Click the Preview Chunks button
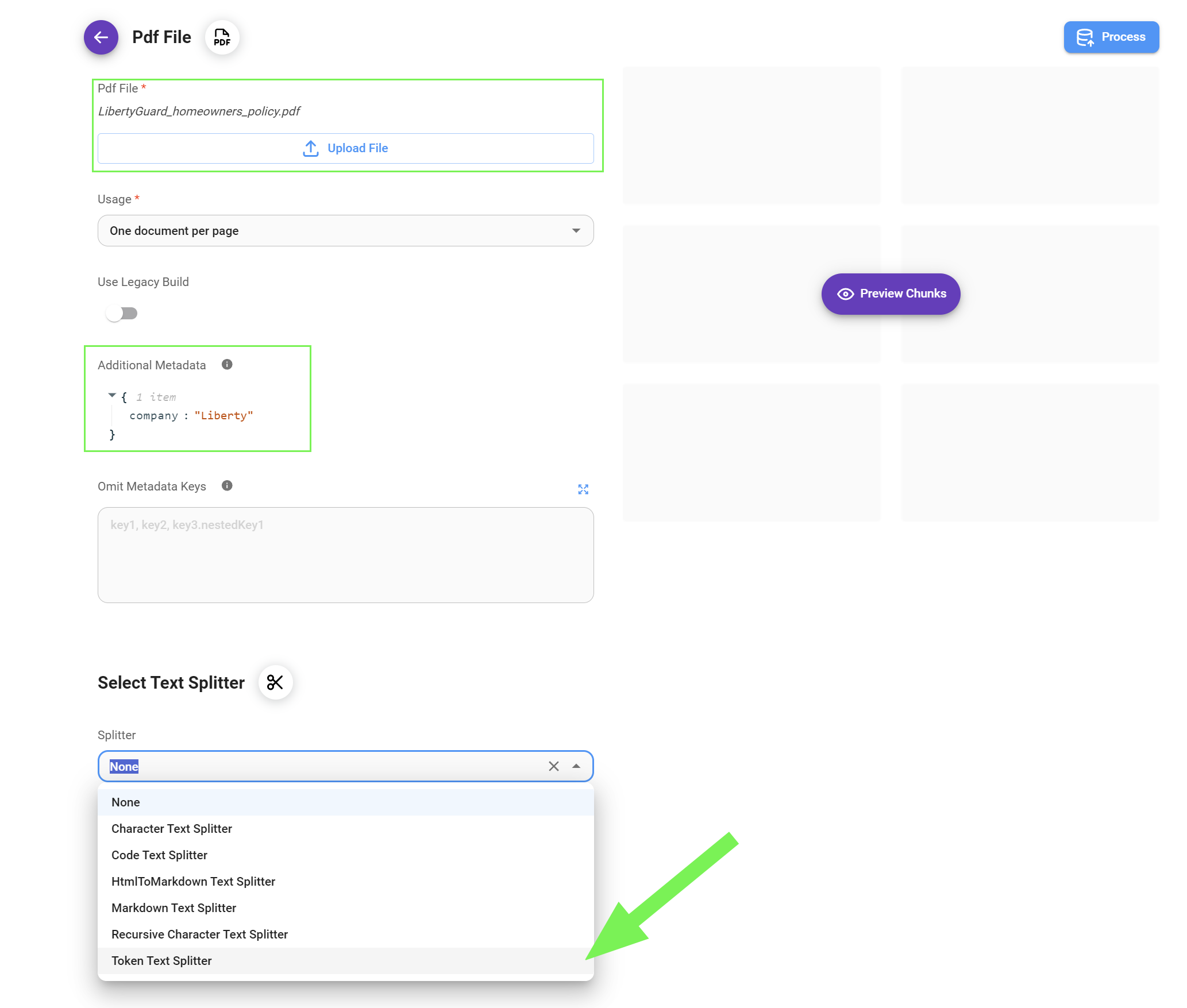1187x1008 pixels. (x=891, y=293)
